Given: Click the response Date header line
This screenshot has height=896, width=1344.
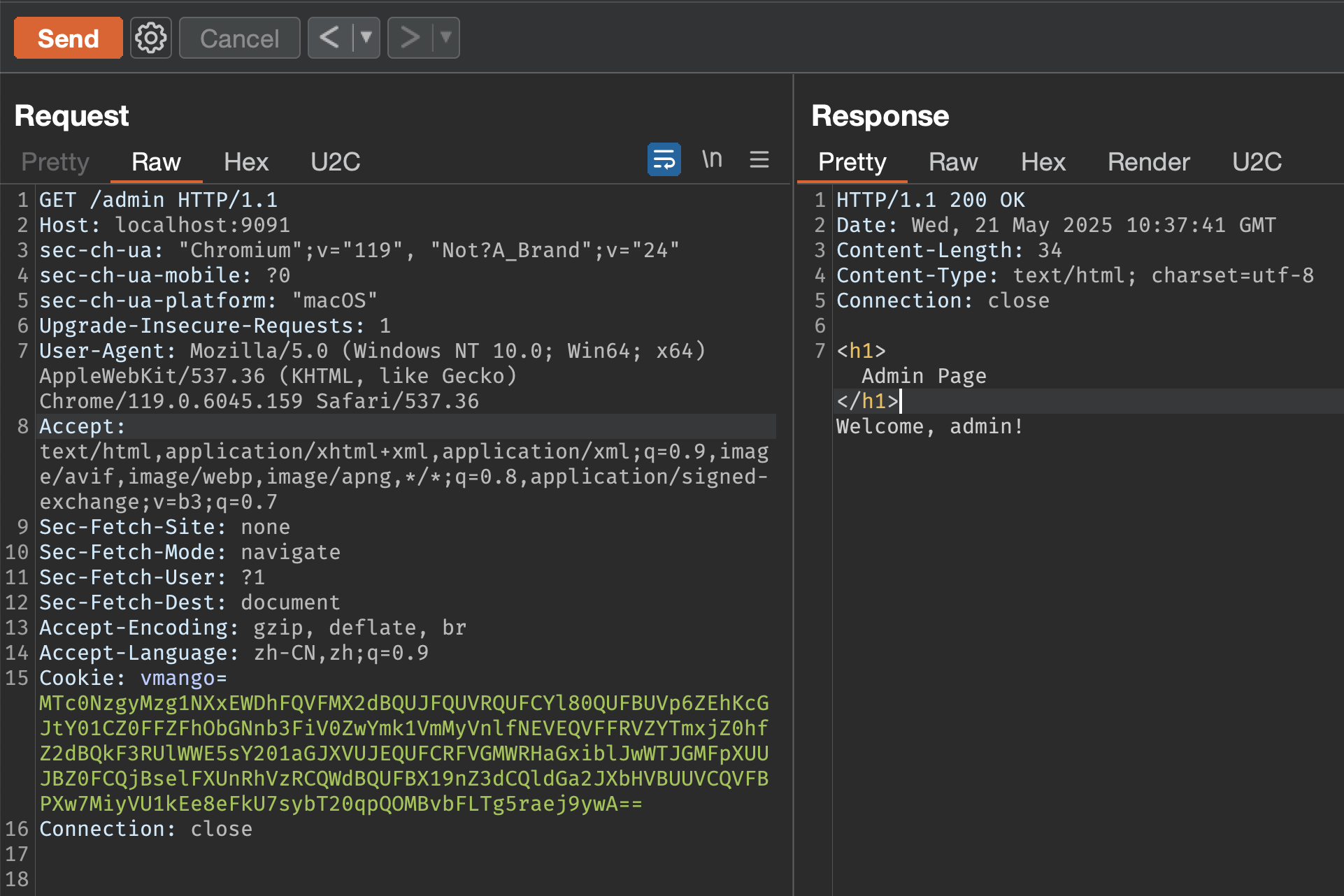Looking at the screenshot, I should coord(1057,225).
